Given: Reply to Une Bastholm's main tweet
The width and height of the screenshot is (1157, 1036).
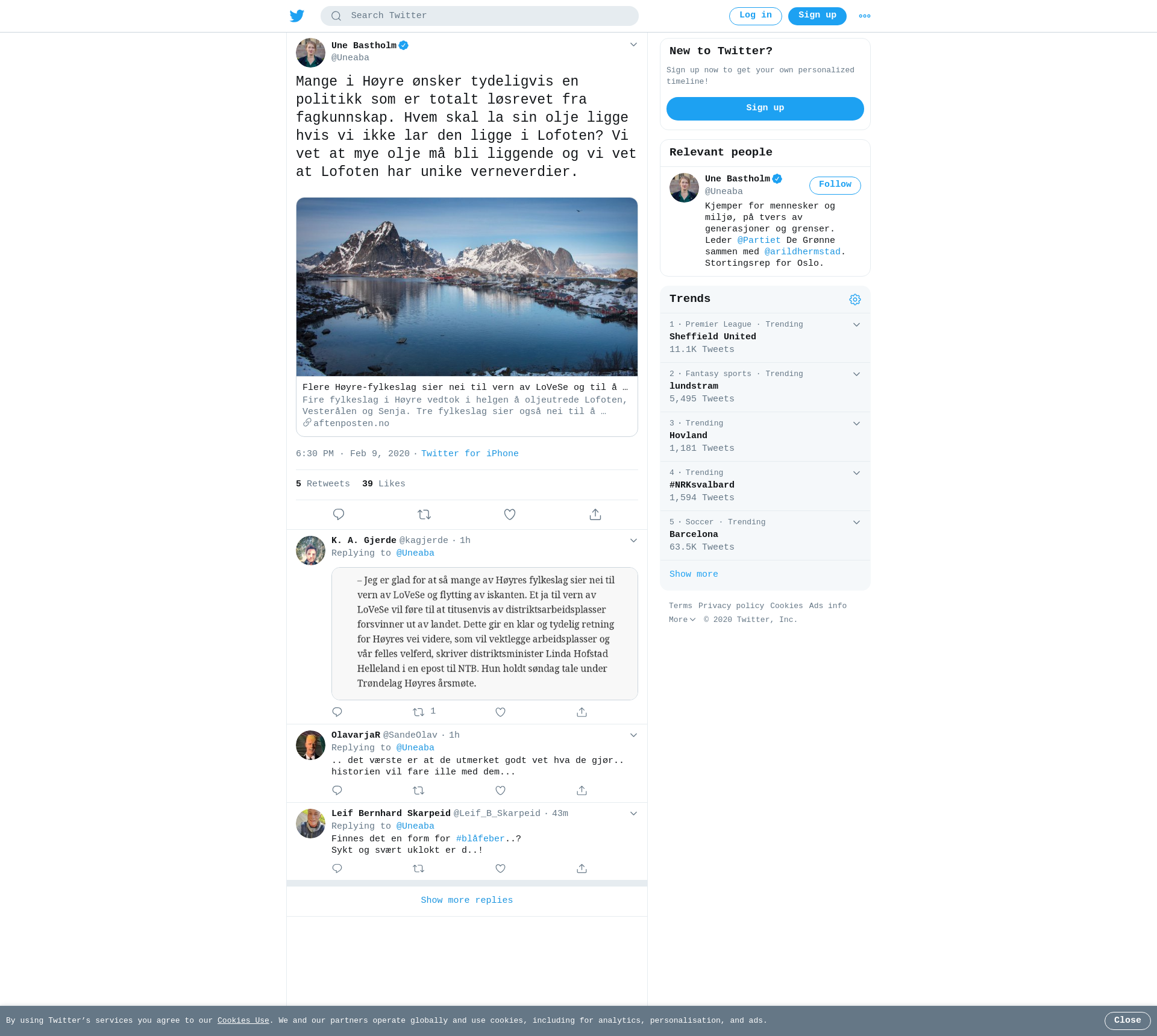Looking at the screenshot, I should point(339,515).
